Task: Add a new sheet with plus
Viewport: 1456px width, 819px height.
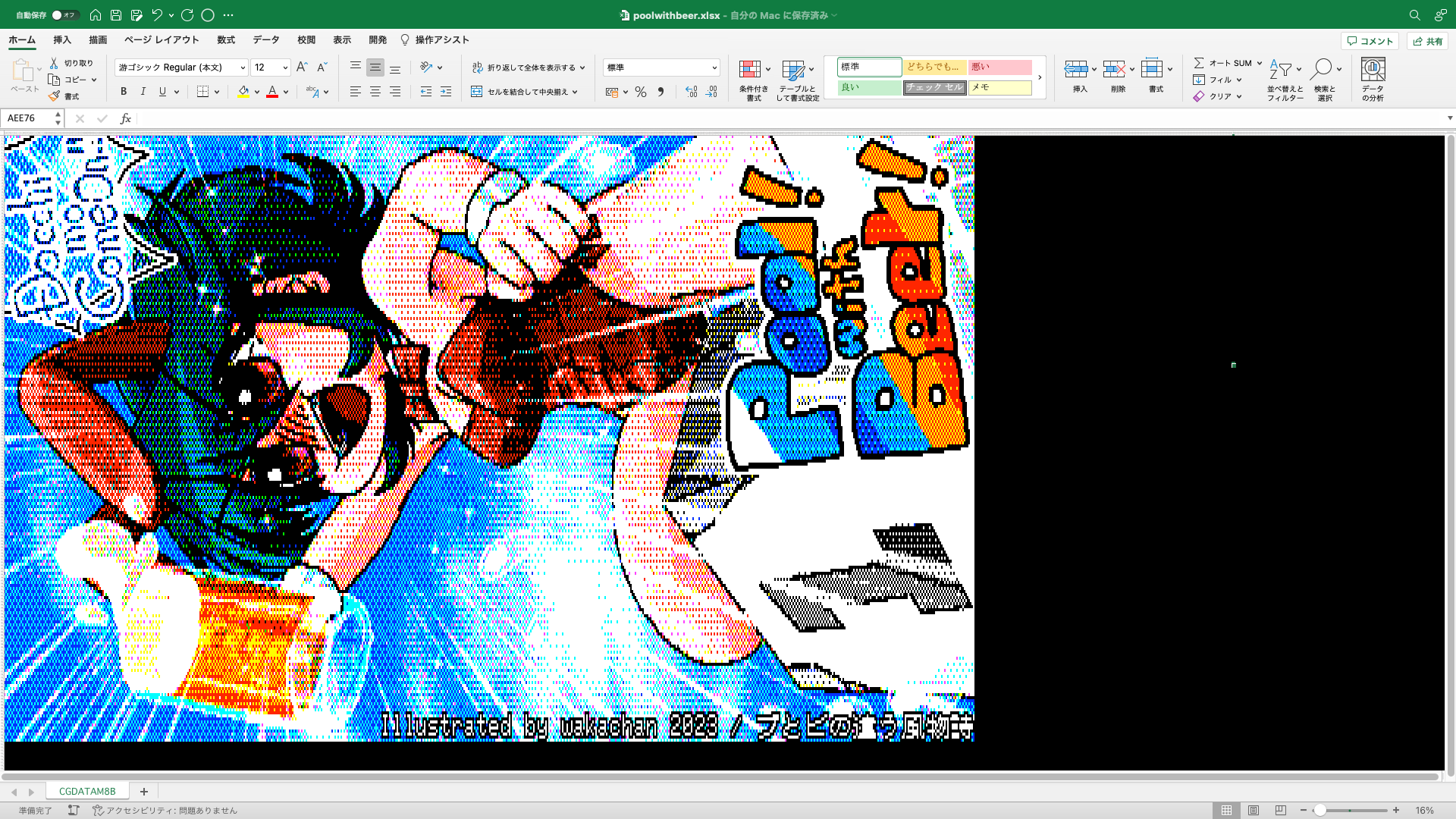Action: 144,791
